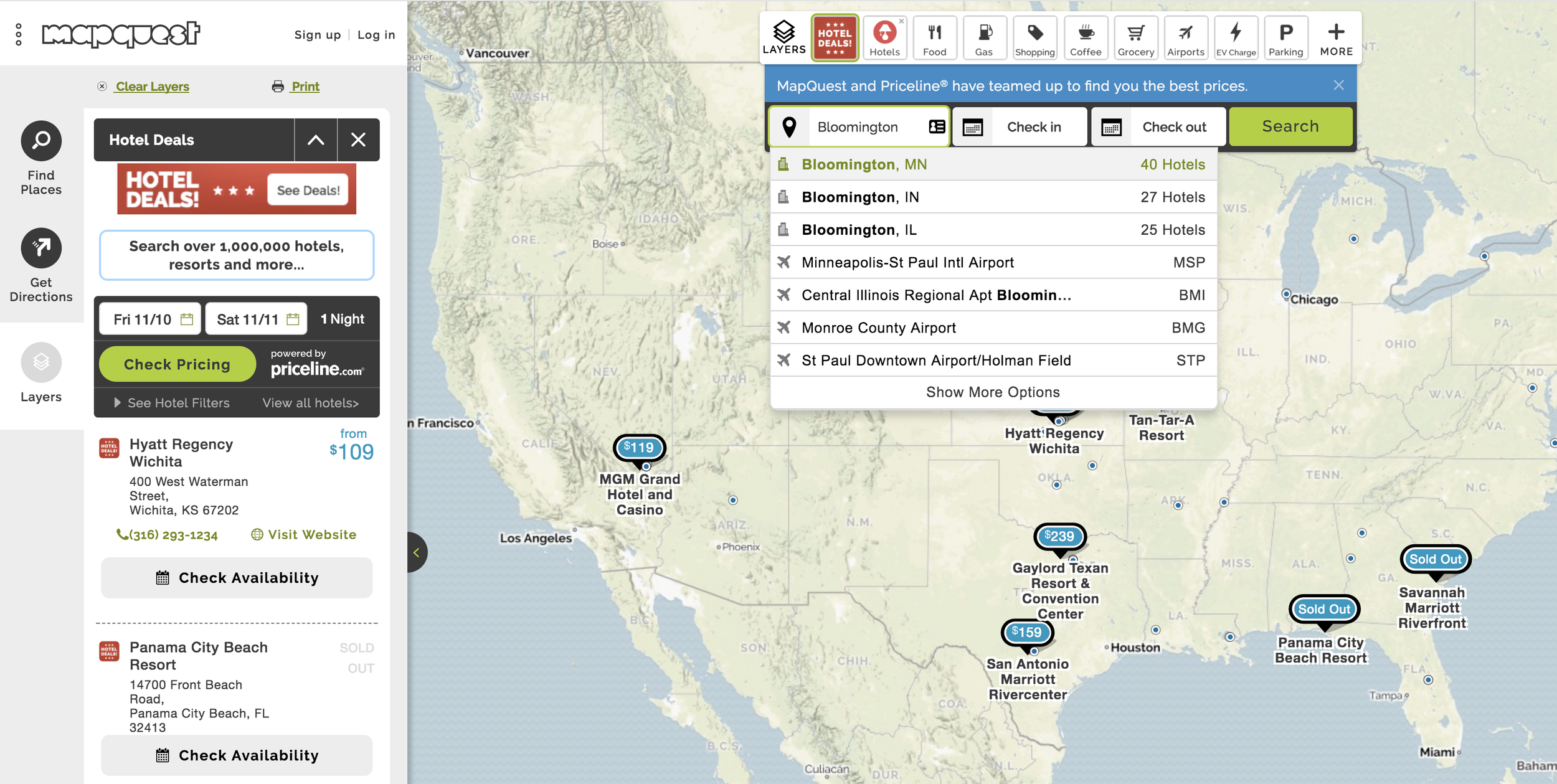Open the Fri 11/10 check-in date picker

coord(150,319)
